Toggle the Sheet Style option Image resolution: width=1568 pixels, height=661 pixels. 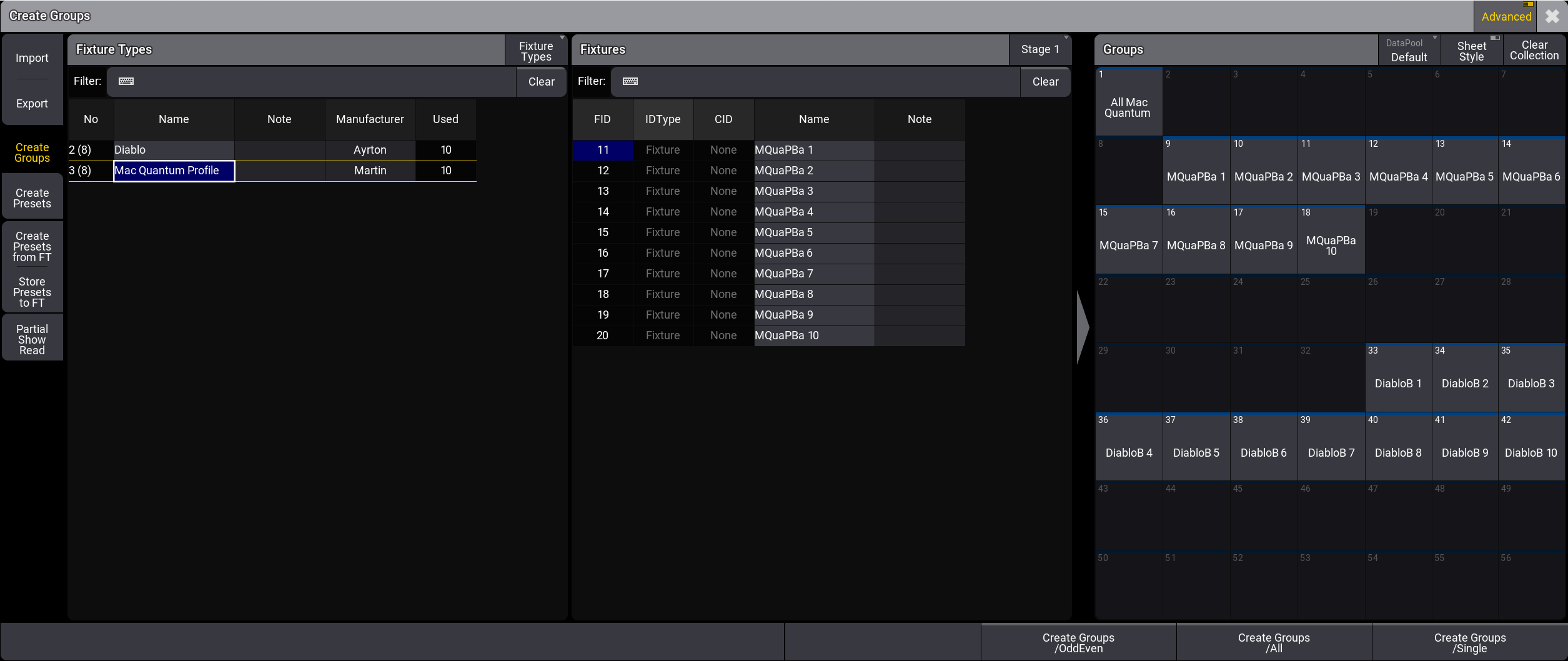tap(1471, 51)
